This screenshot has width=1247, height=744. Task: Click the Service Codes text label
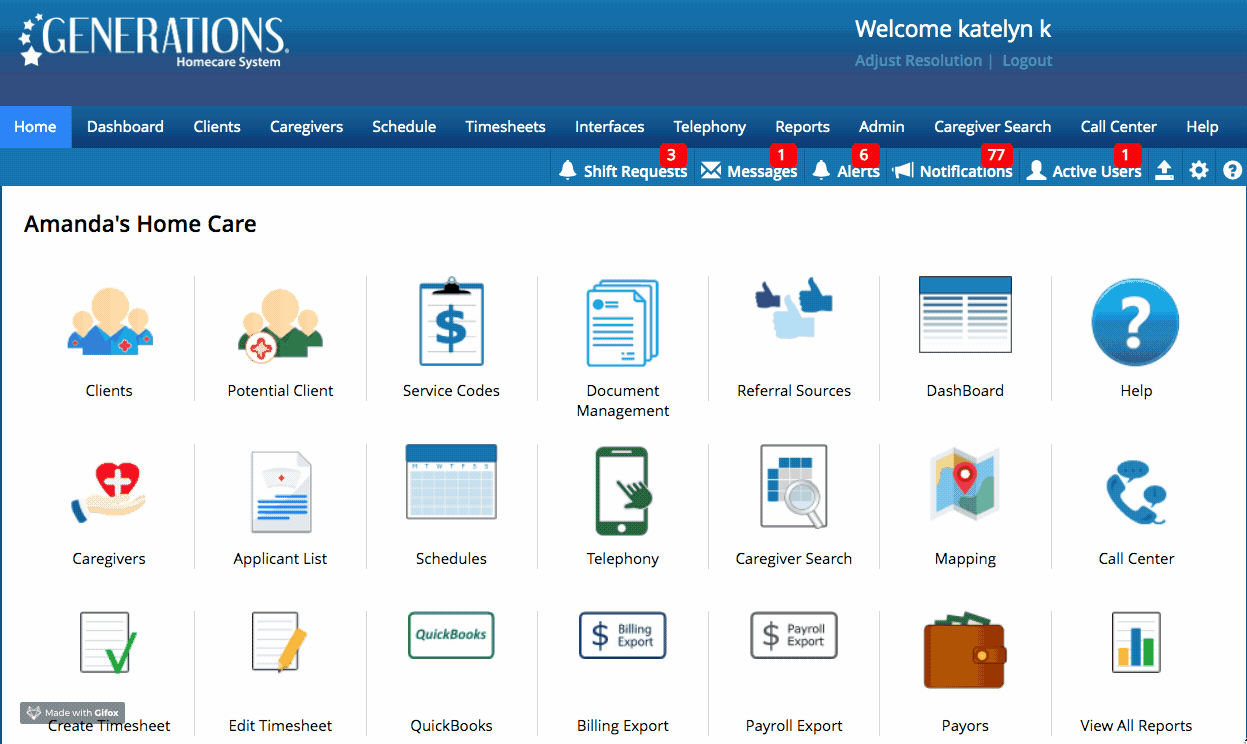(x=451, y=391)
